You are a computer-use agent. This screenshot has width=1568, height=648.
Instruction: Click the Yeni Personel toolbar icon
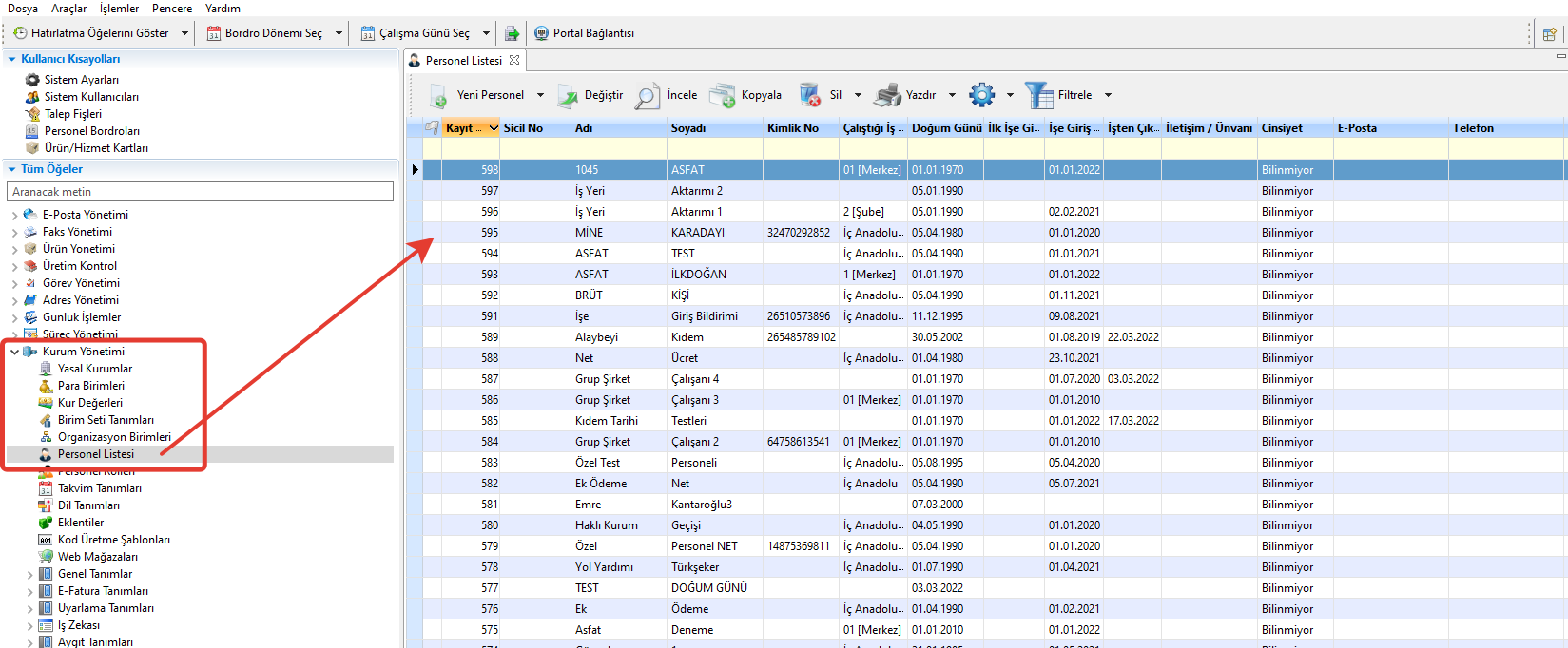(x=439, y=96)
